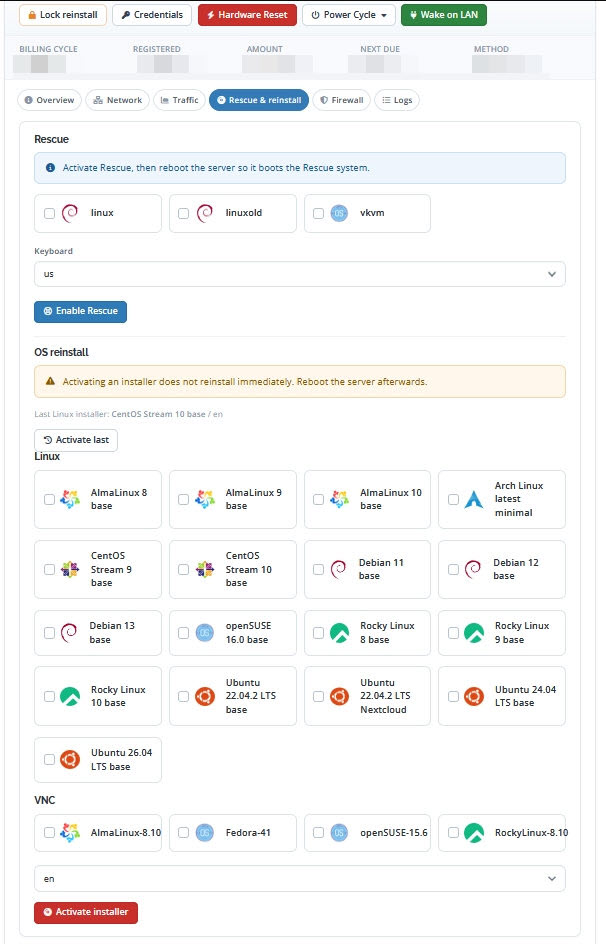Click the openSUSE 16.0 OS icon
Screen dimensions: 606x944
click(205, 633)
